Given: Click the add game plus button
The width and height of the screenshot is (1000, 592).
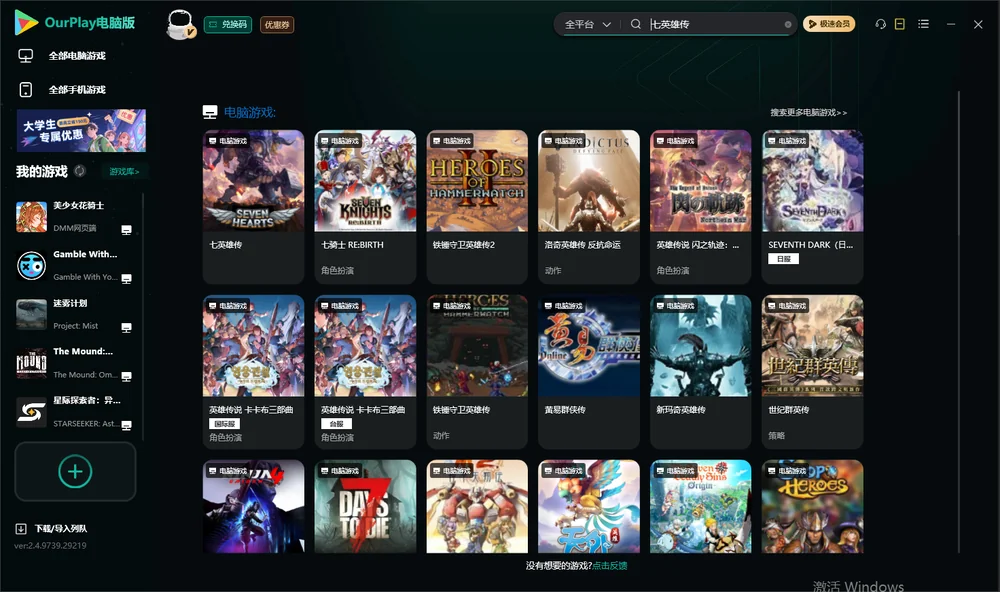Looking at the screenshot, I should coord(75,471).
